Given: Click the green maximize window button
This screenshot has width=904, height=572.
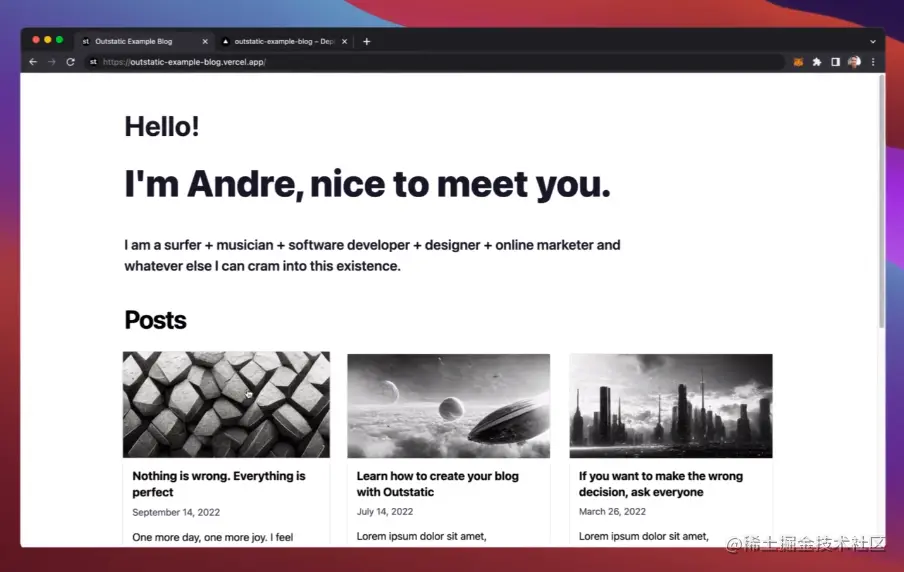Looking at the screenshot, I should [x=59, y=40].
